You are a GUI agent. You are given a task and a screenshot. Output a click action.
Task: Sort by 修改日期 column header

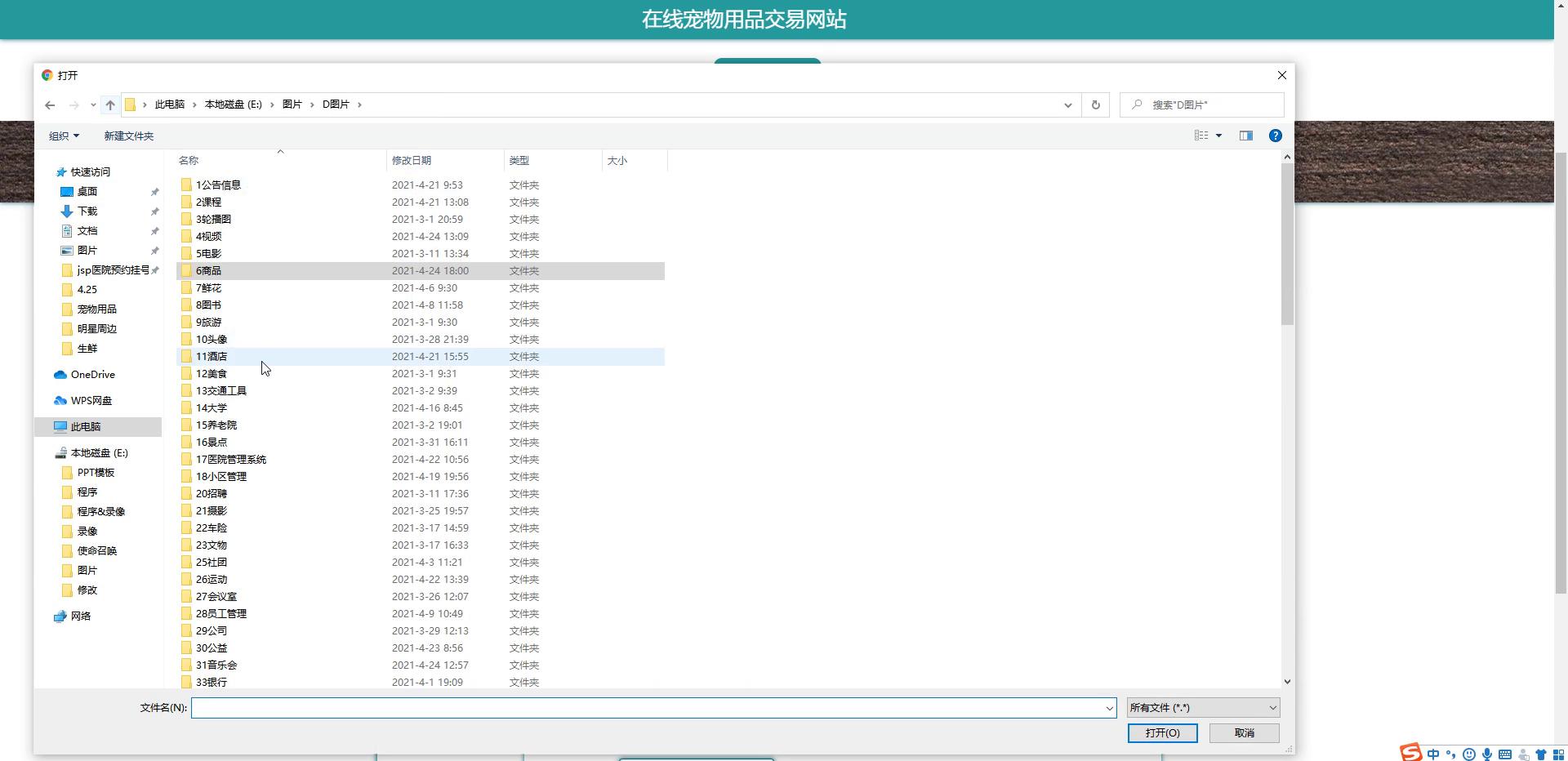click(412, 161)
